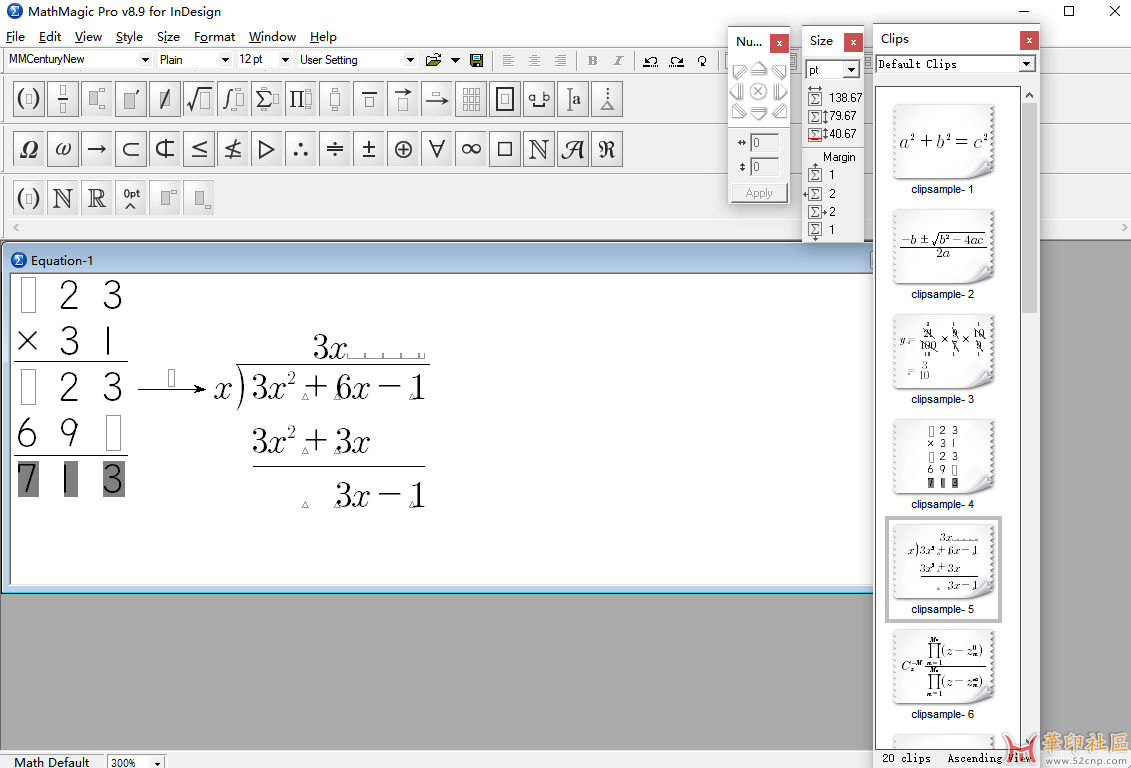Open the Window menu
The height and width of the screenshot is (768, 1131).
point(272,37)
